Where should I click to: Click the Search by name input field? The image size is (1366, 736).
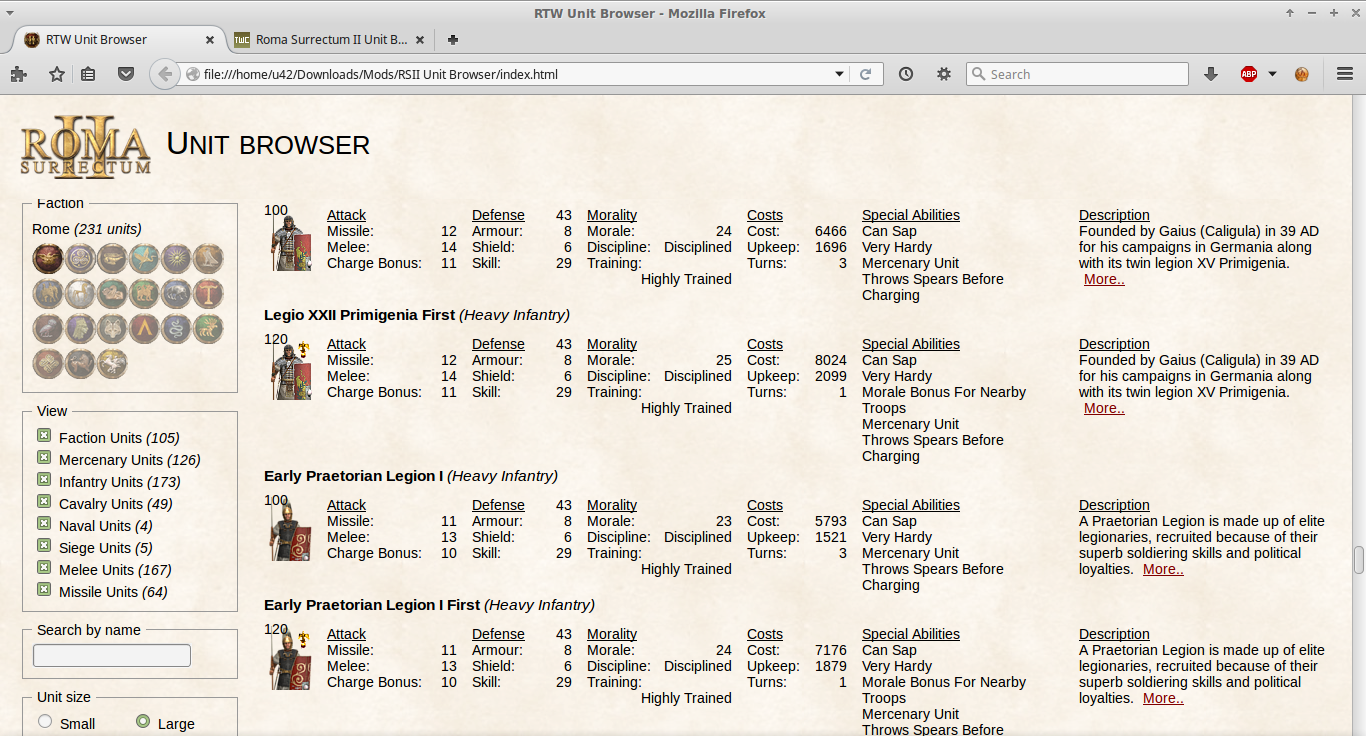coord(112,655)
